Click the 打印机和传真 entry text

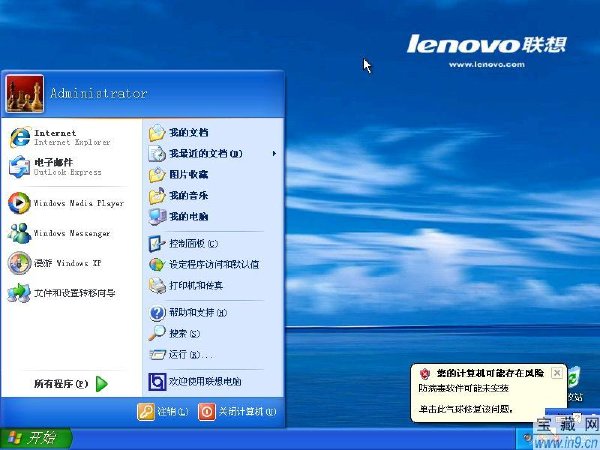coord(196,285)
